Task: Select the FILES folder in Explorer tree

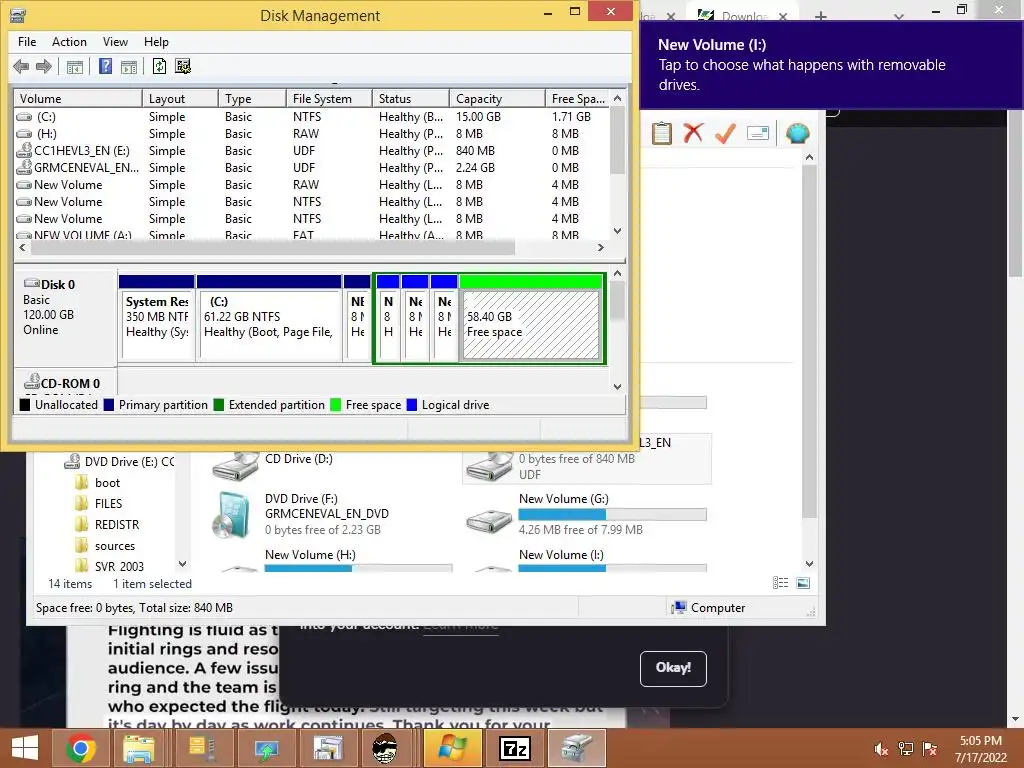Action: (x=108, y=504)
